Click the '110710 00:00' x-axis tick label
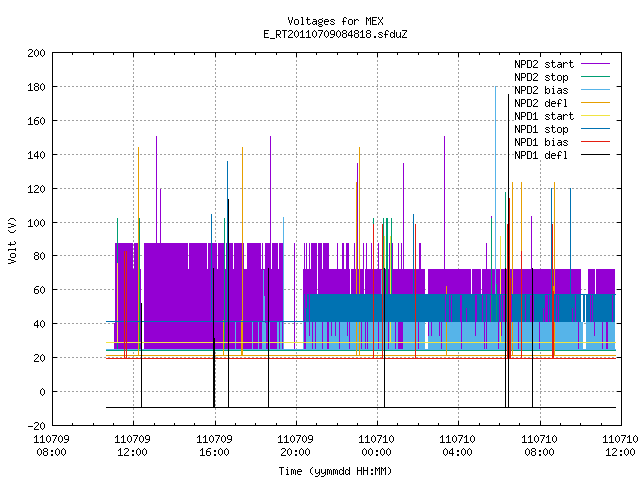640x480 pixels. click(376, 446)
